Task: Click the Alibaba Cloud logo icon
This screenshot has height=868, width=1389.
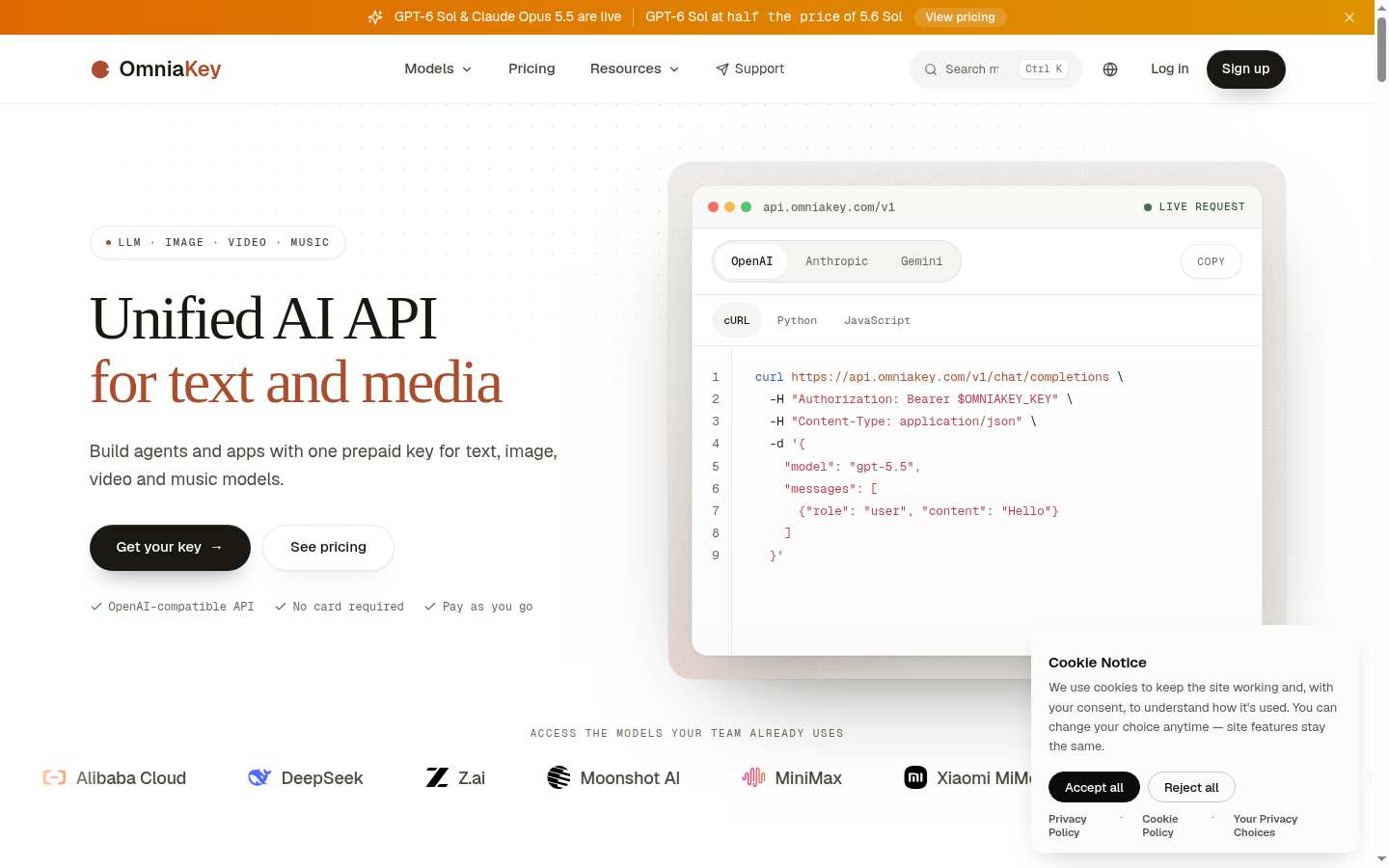Action: point(54,777)
